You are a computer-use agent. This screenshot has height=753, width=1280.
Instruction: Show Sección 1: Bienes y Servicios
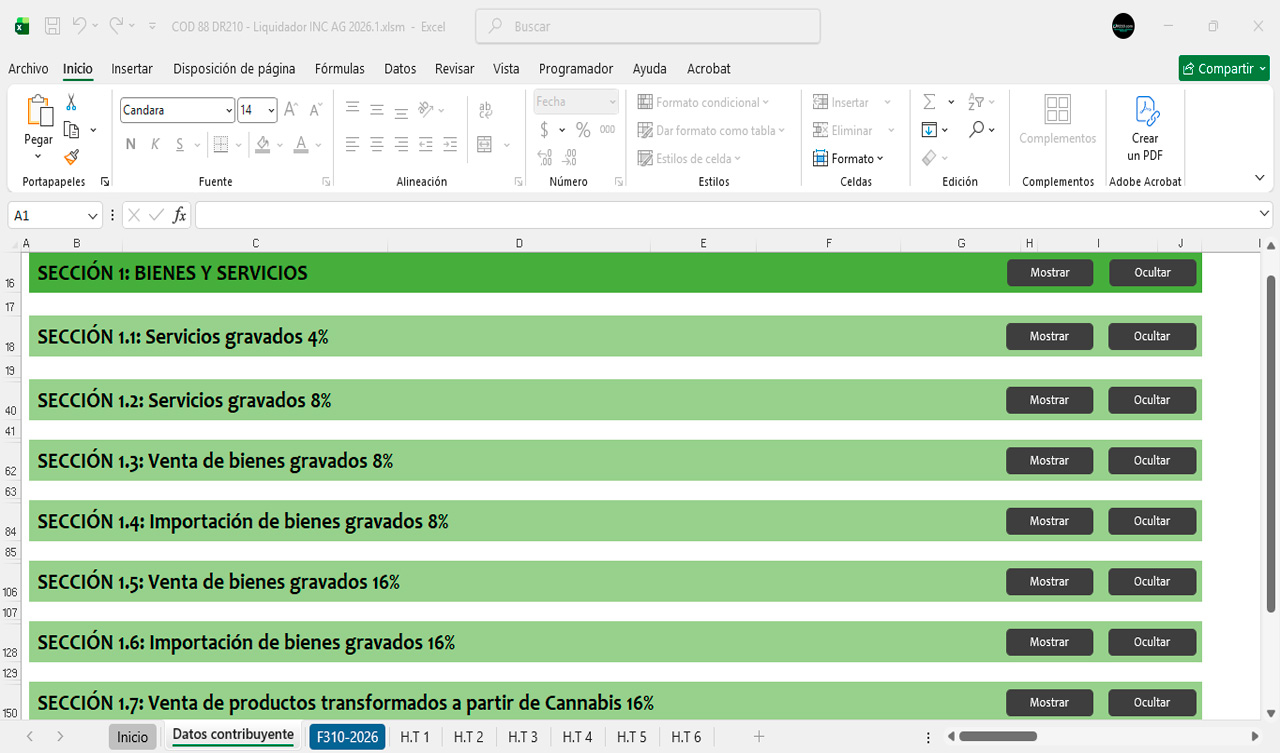click(x=1049, y=273)
